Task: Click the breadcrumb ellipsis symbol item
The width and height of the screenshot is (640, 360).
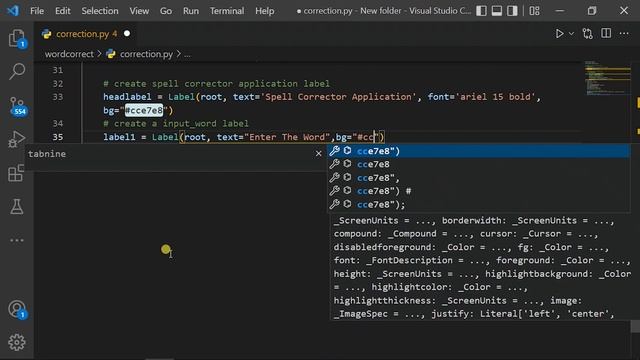Action: (x=187, y=54)
